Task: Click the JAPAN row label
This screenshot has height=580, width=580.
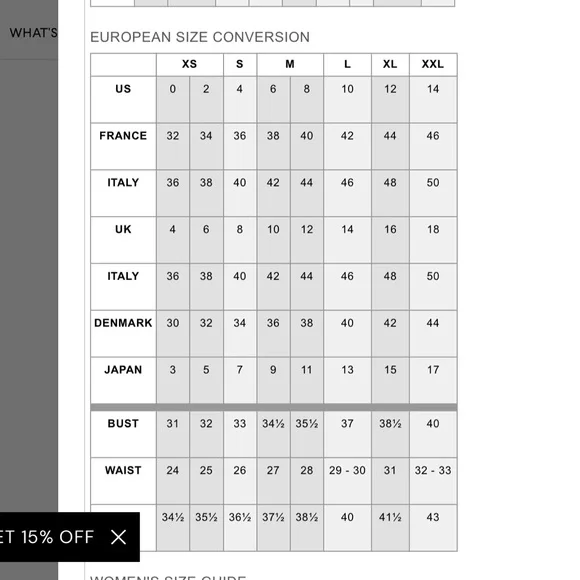Action: 123,370
